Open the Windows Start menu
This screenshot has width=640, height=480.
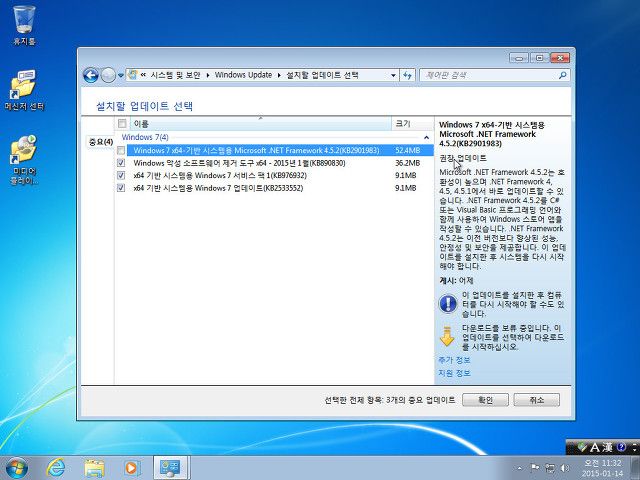click(x=16, y=468)
